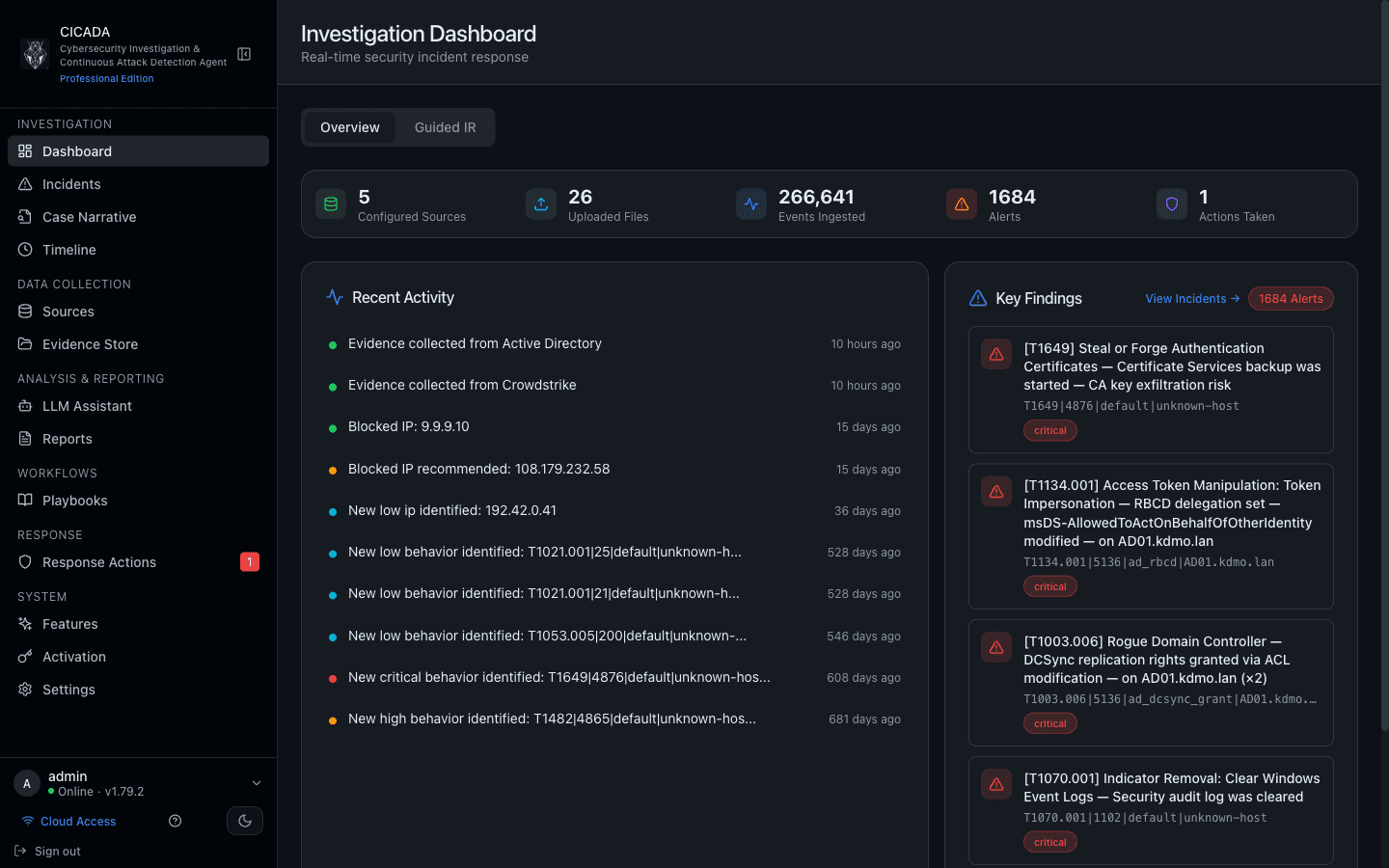1389x868 pixels.
Task: Click the Key Findings triangle icon
Action: [978, 298]
